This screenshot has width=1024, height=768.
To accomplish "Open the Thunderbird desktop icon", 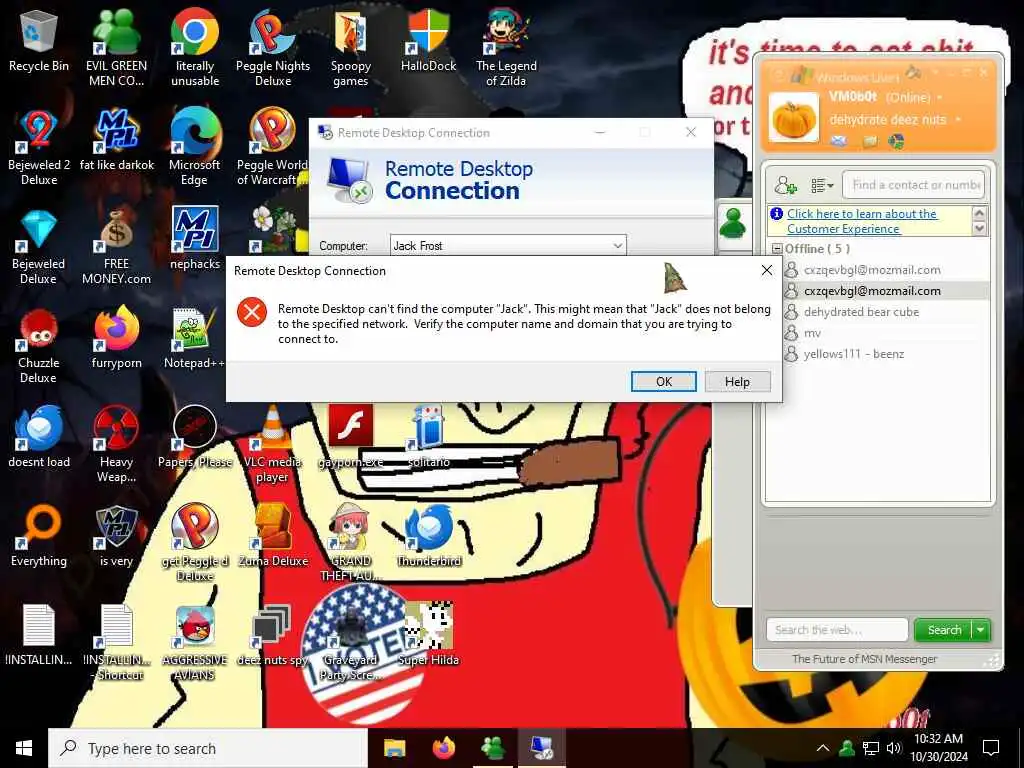I will click(x=428, y=537).
